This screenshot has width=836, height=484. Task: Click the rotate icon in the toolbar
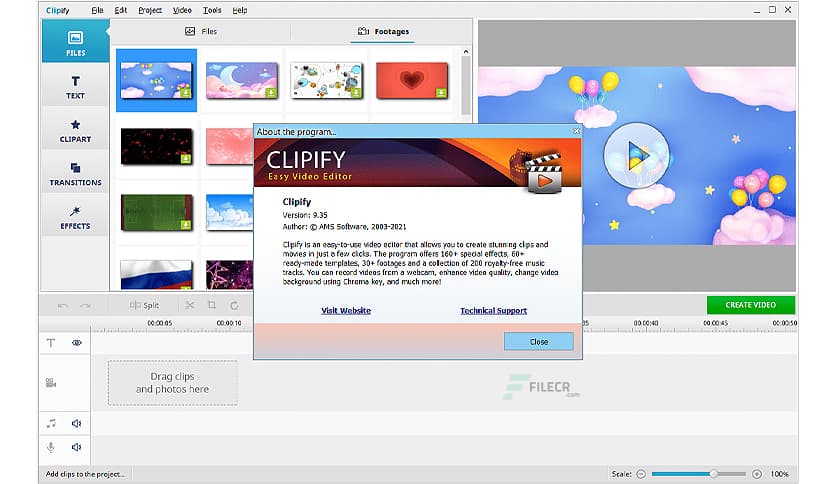[x=234, y=305]
